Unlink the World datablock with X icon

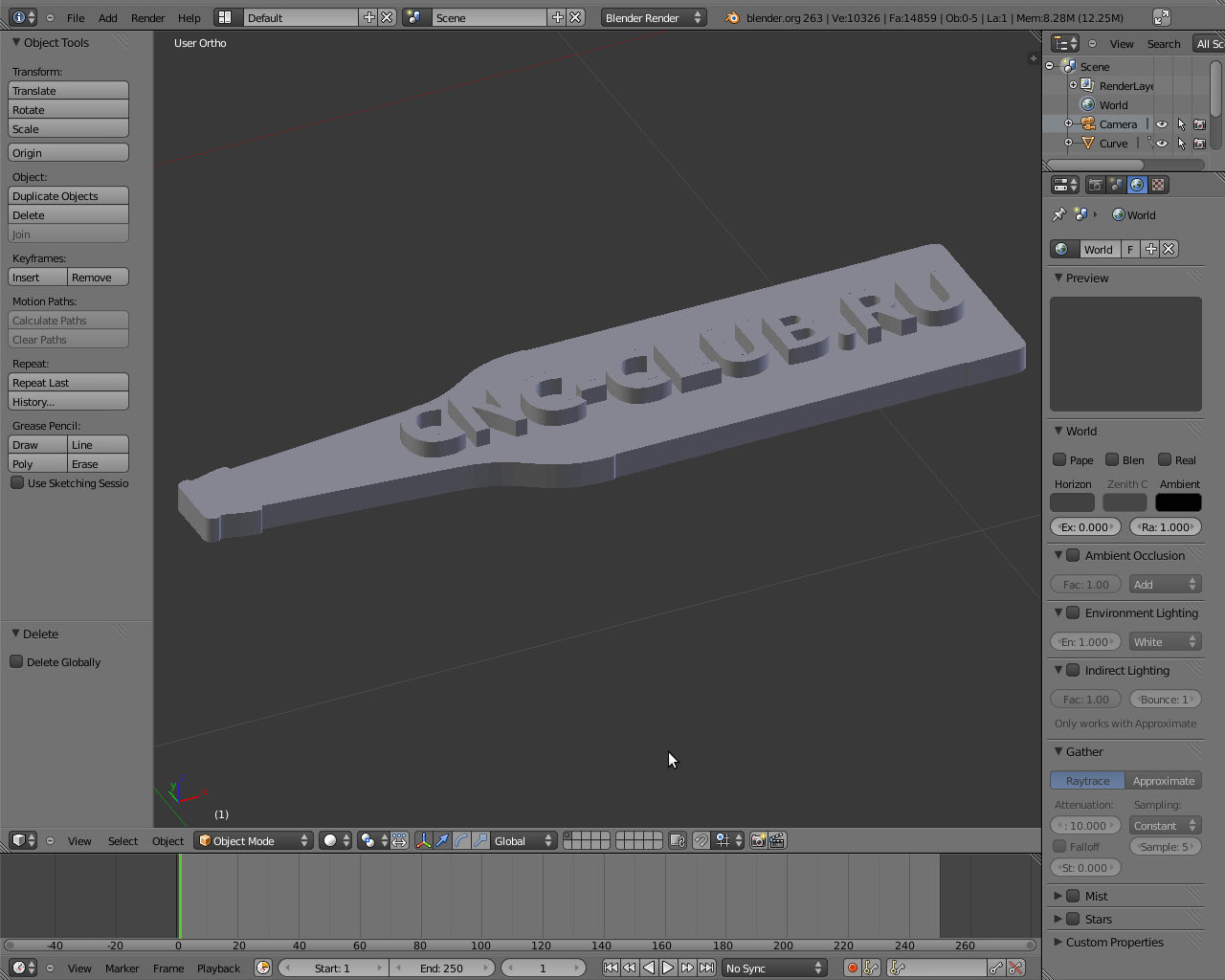[x=1169, y=249]
